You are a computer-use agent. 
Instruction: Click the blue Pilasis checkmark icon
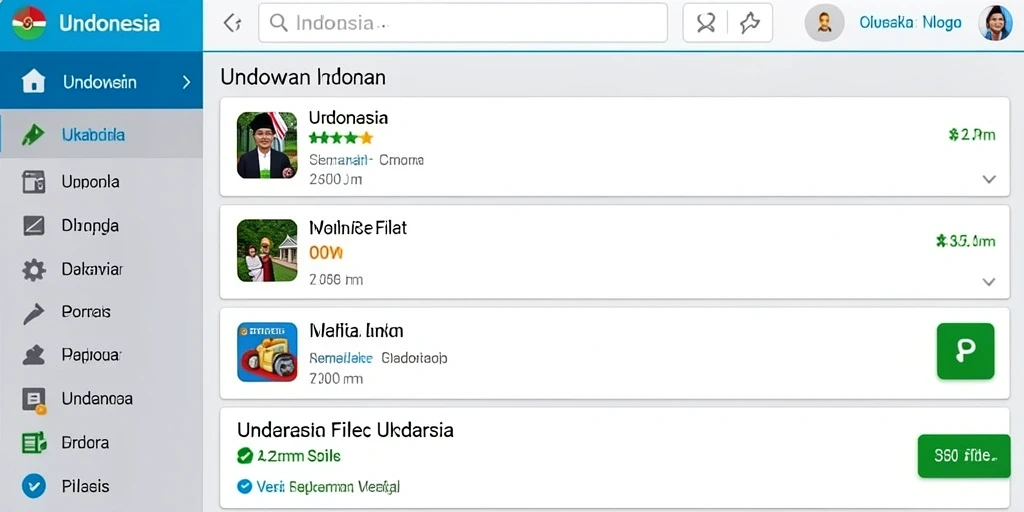[34, 486]
